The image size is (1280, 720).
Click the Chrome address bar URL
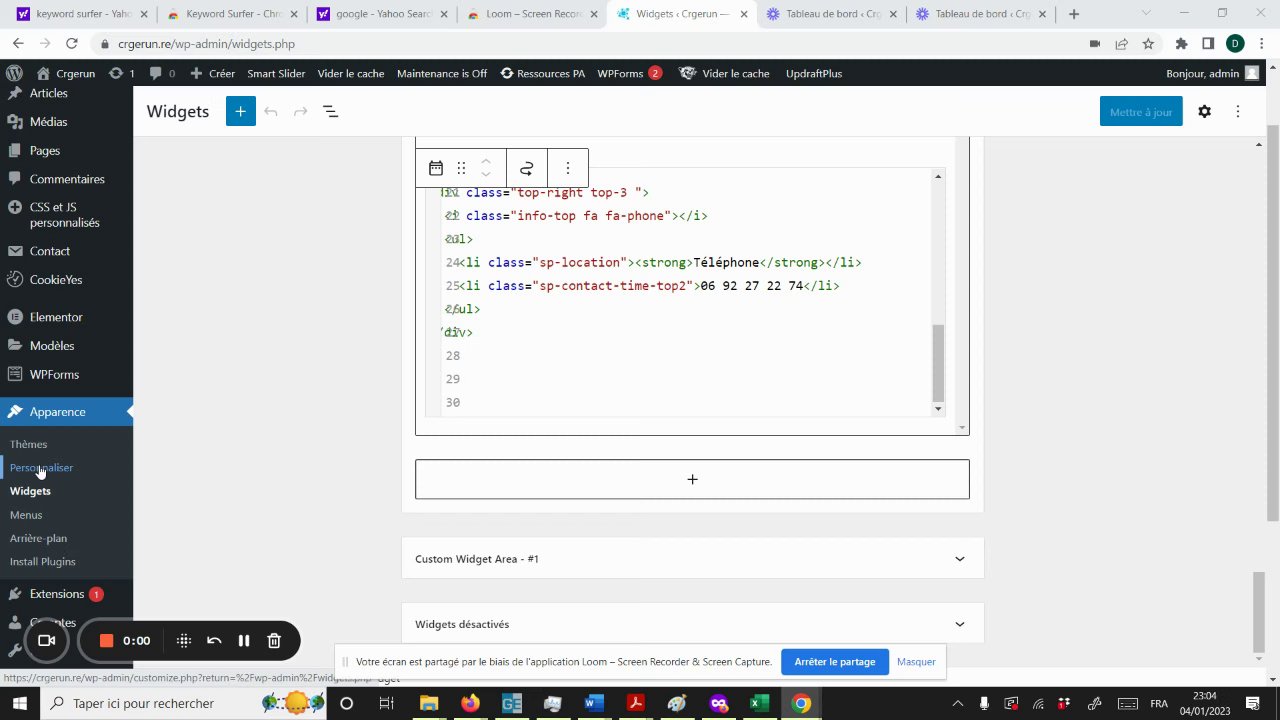[x=206, y=44]
